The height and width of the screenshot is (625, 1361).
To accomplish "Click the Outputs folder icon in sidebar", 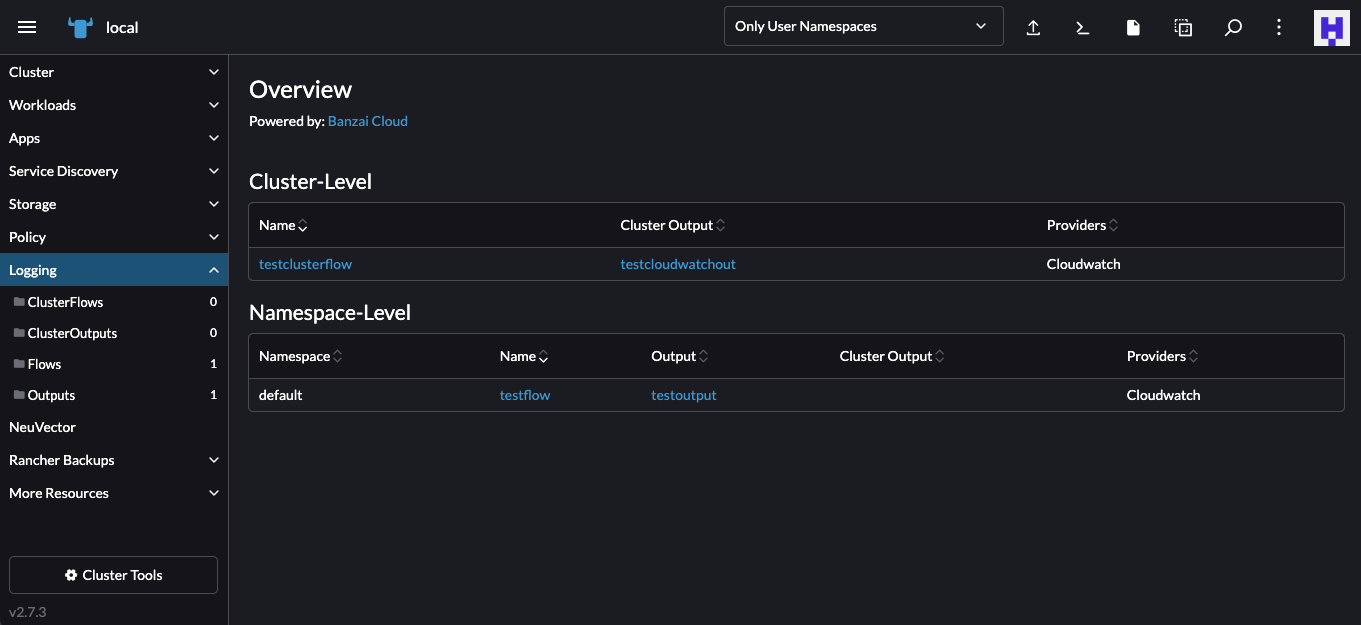I will [18, 394].
